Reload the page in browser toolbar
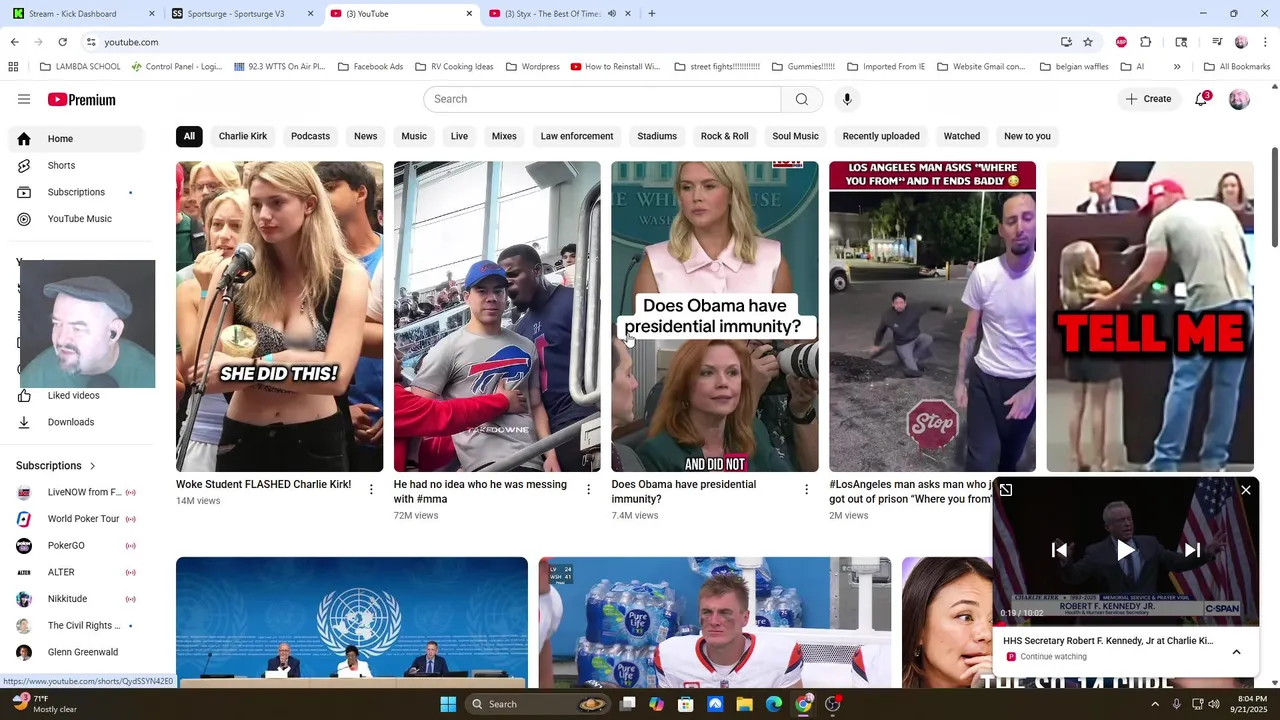1280x720 pixels. tap(62, 42)
